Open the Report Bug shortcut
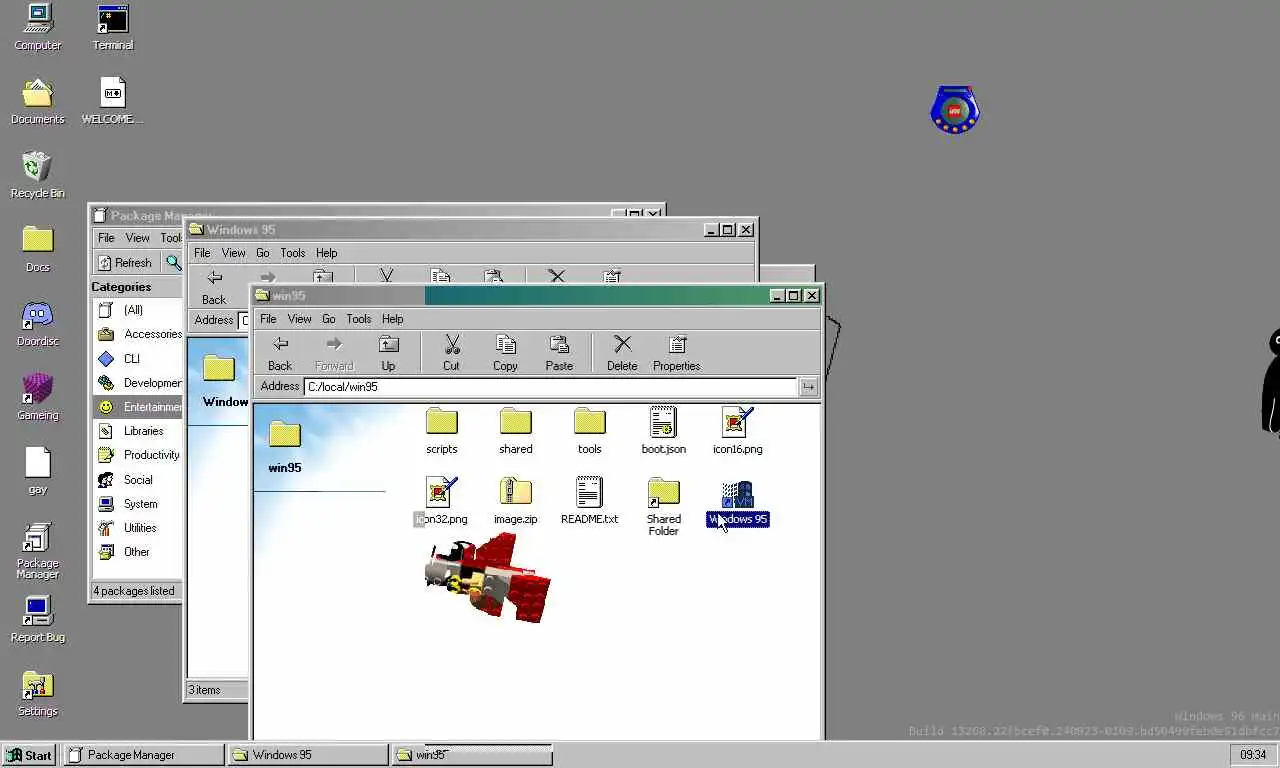 coord(37,619)
